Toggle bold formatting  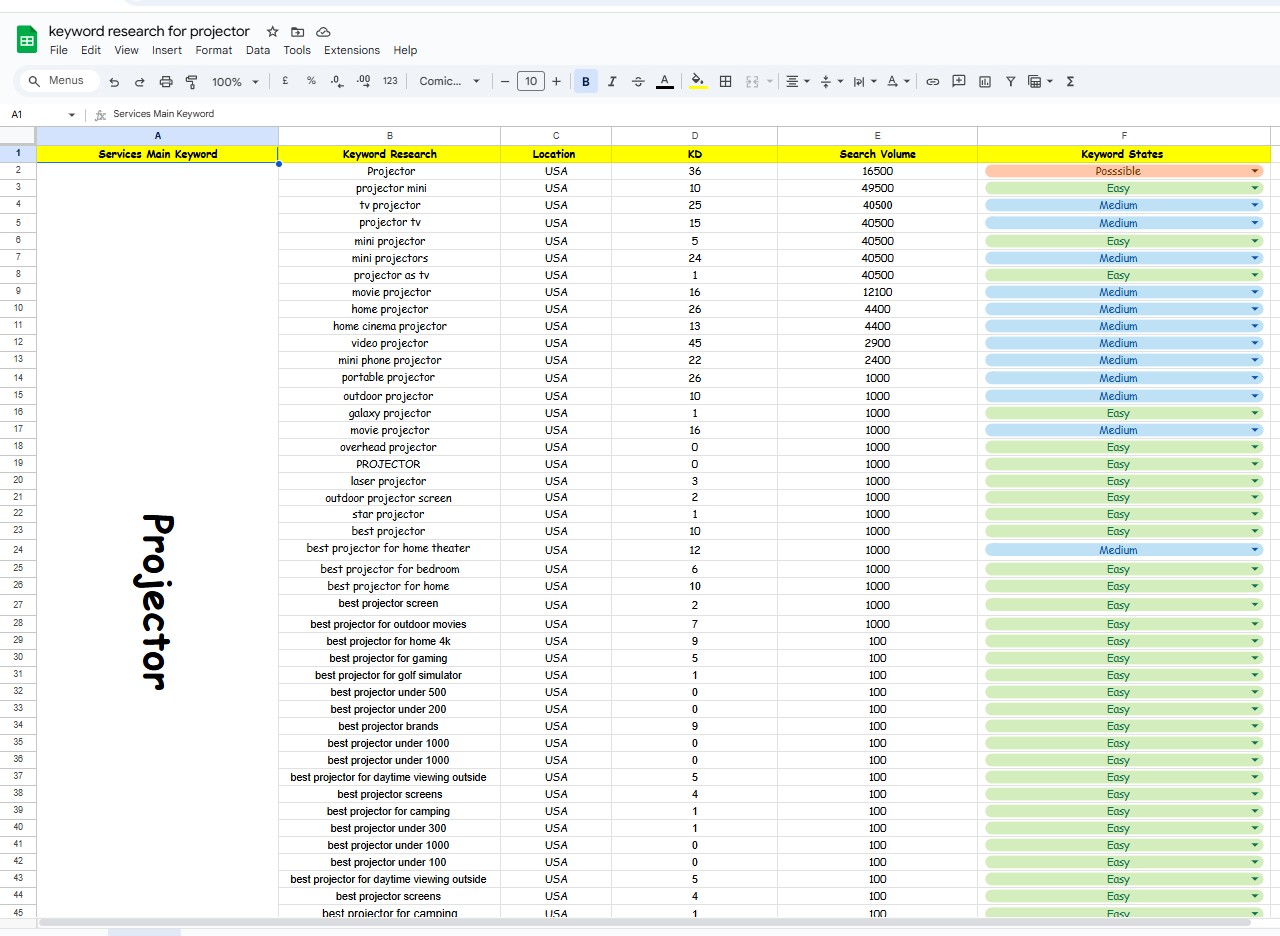point(585,81)
